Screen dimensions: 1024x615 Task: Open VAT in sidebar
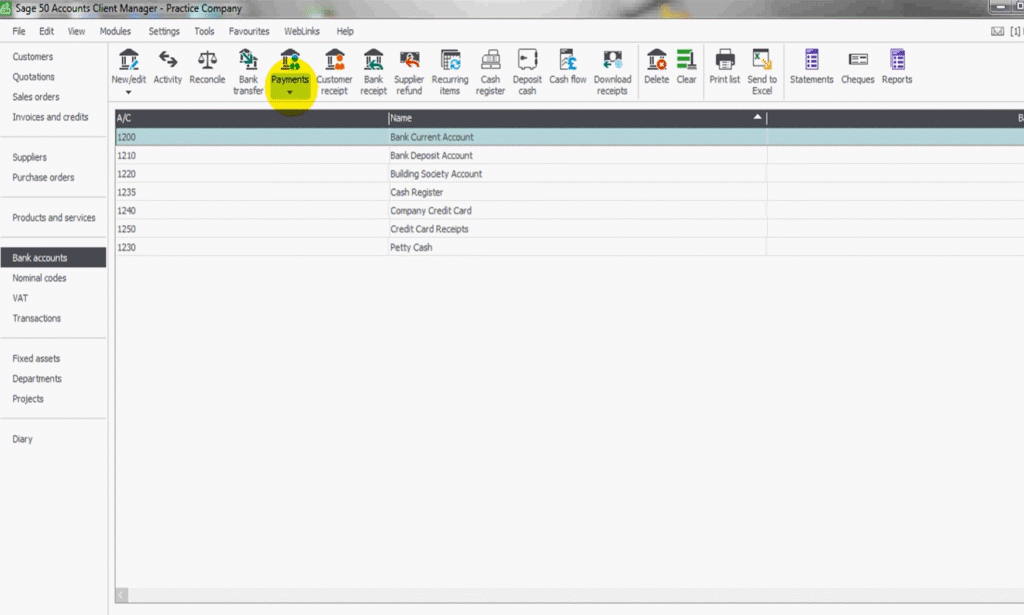[x=20, y=298]
